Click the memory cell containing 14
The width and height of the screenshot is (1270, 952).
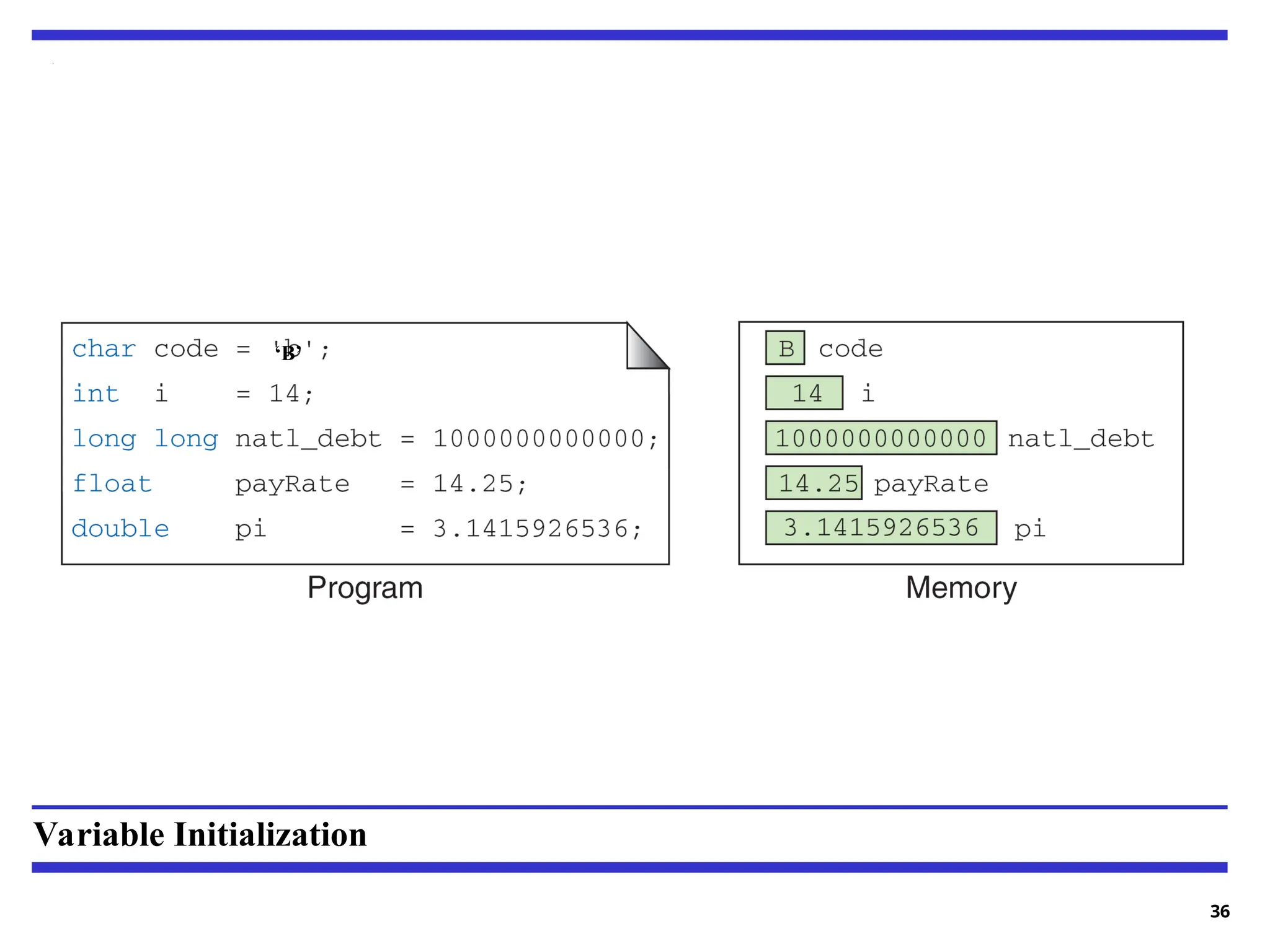pyautogui.click(x=804, y=393)
